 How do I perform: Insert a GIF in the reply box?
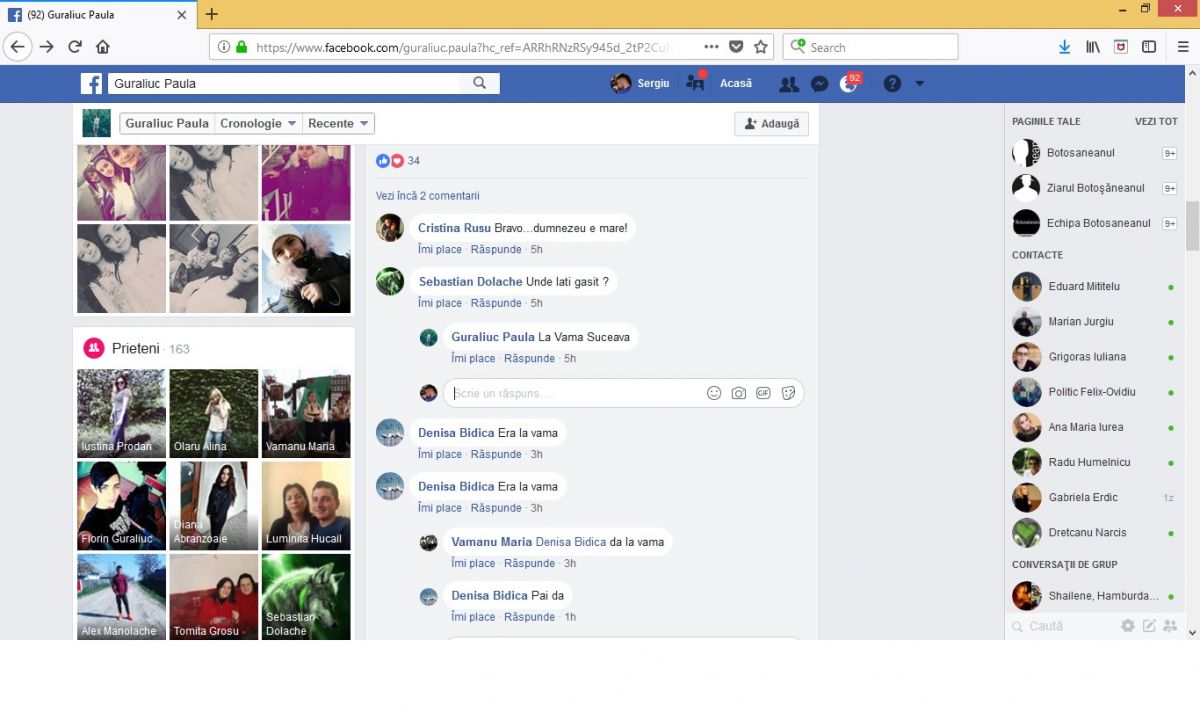763,393
